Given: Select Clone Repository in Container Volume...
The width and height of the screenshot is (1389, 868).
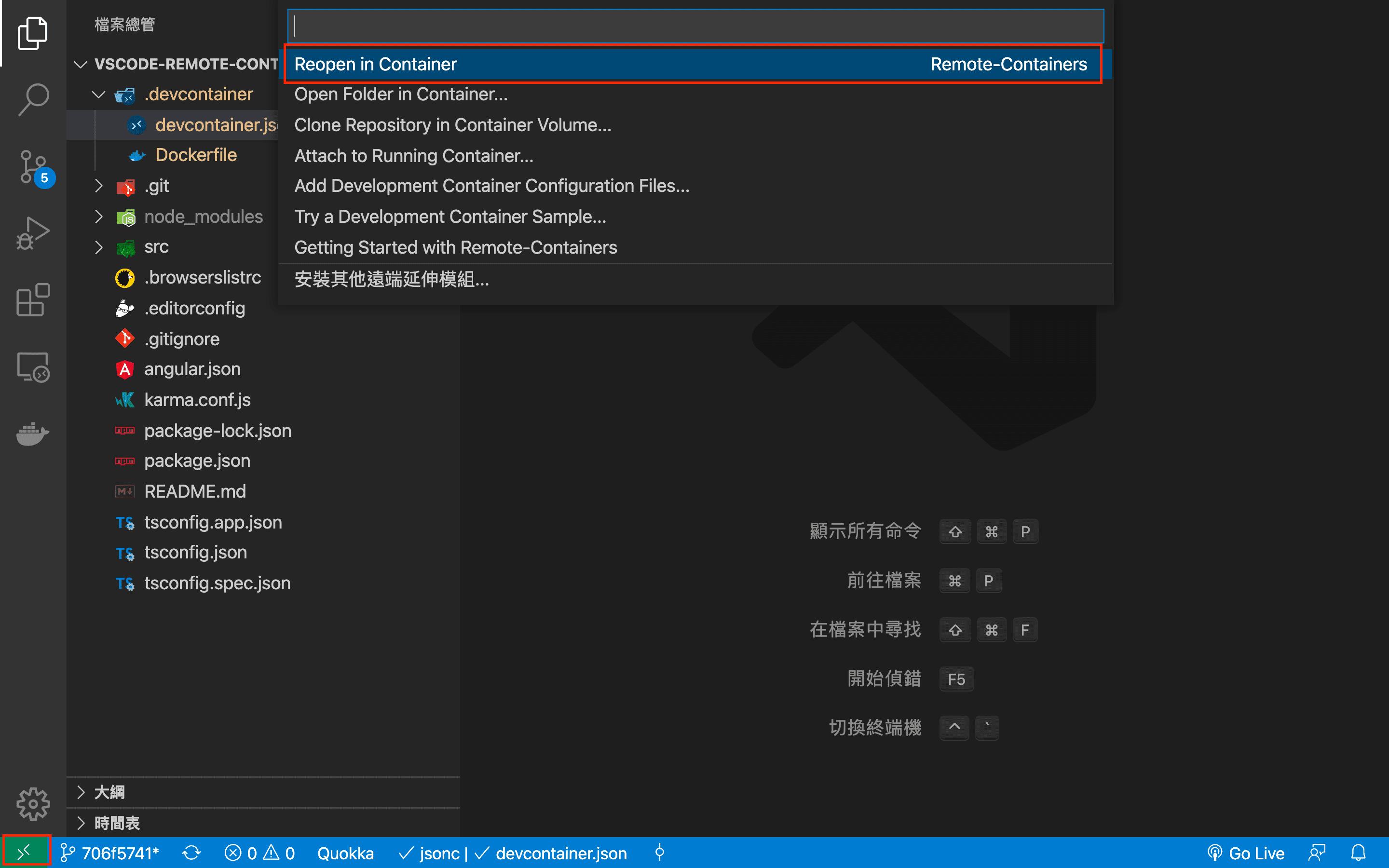Looking at the screenshot, I should tap(695, 125).
